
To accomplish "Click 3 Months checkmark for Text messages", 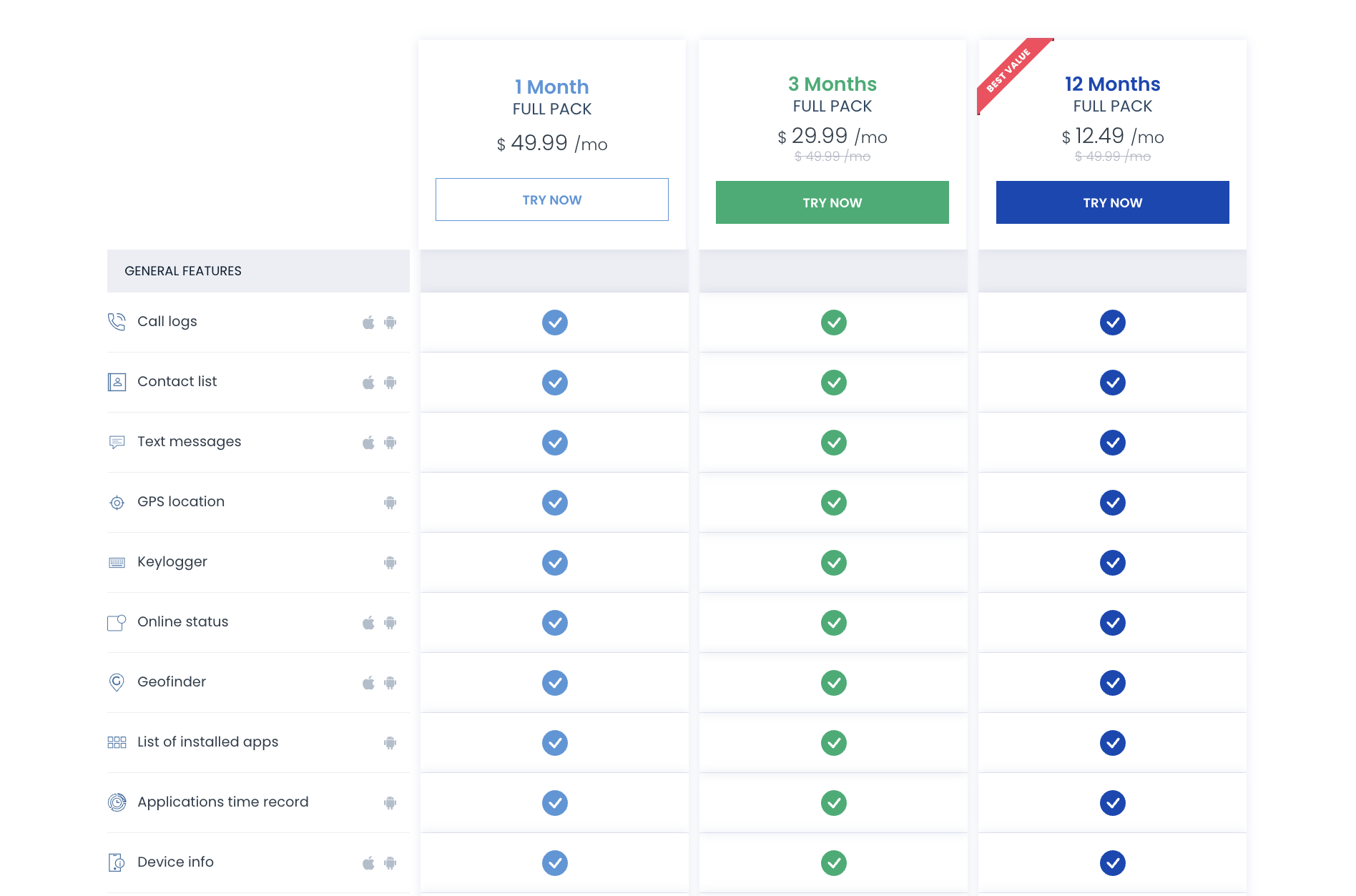I will pyautogui.click(x=833, y=443).
